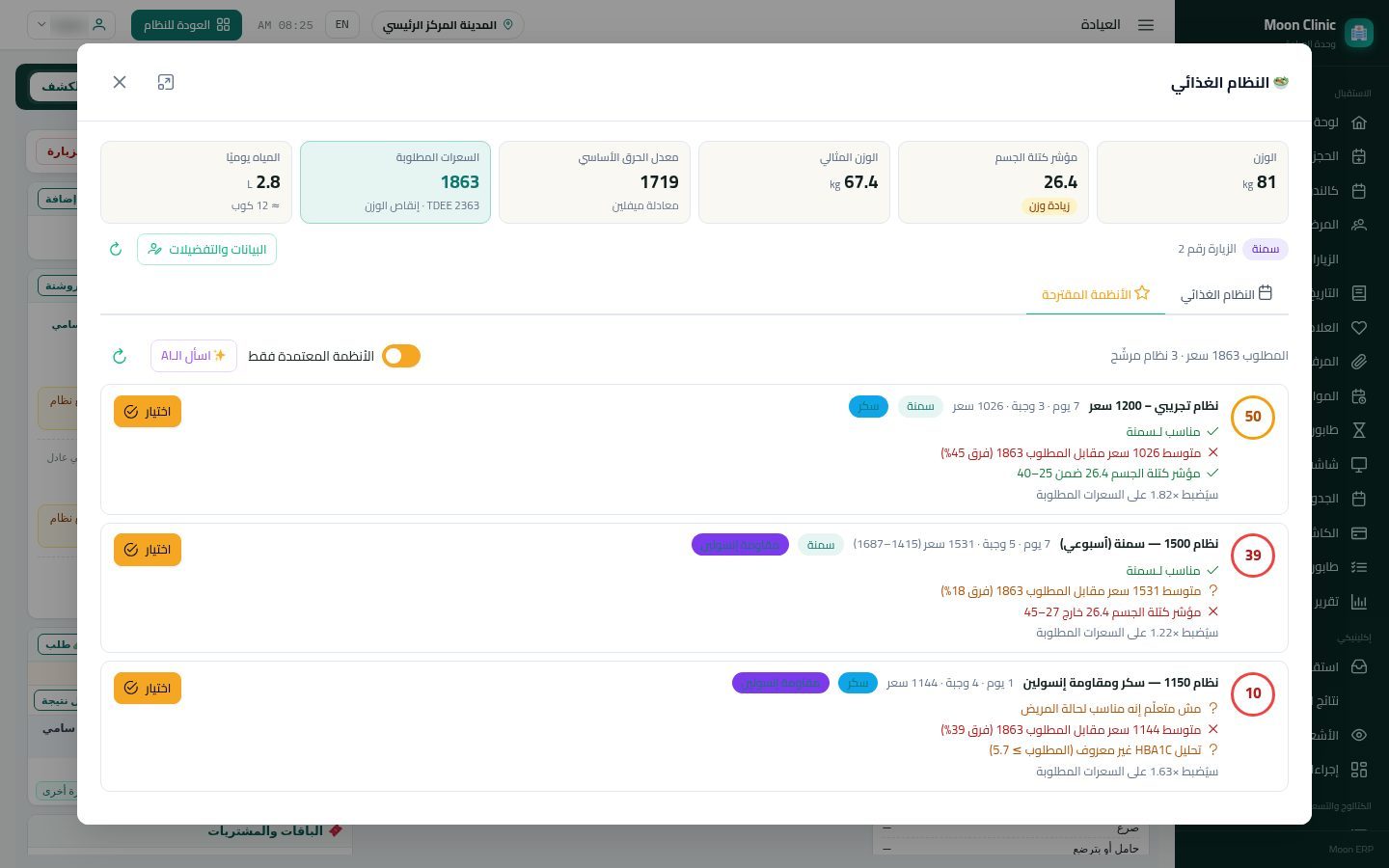Click the المياه يوميًا card
The image size is (1389, 868).
[196, 182]
